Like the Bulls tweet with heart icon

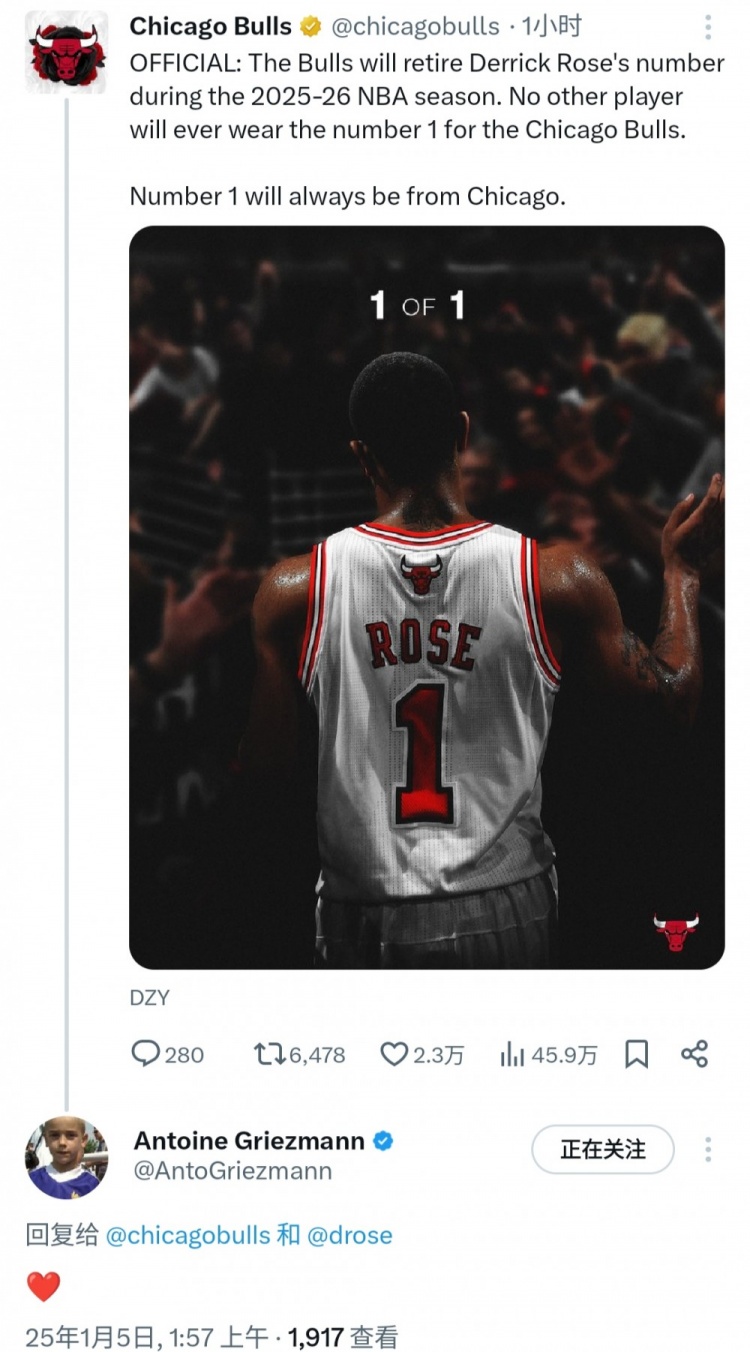[x=394, y=1054]
